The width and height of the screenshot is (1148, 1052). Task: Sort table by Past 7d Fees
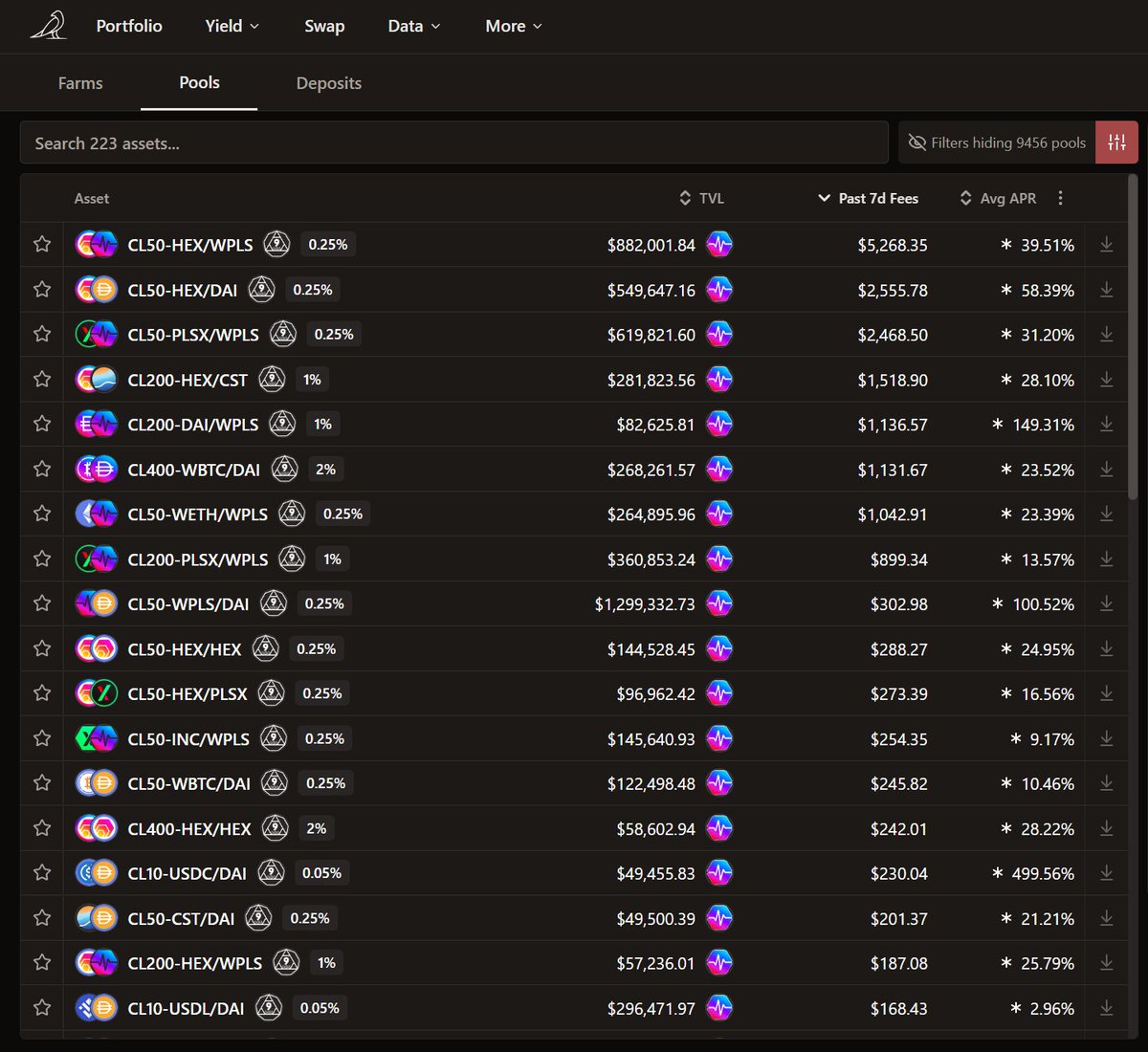869,198
